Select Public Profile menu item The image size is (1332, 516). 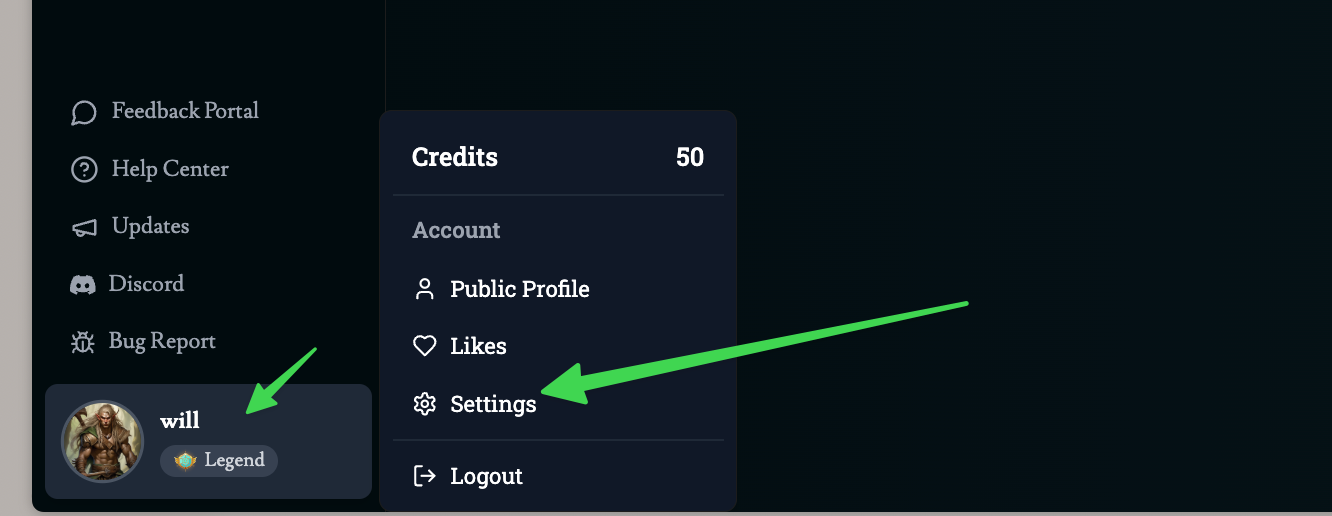[x=519, y=290]
